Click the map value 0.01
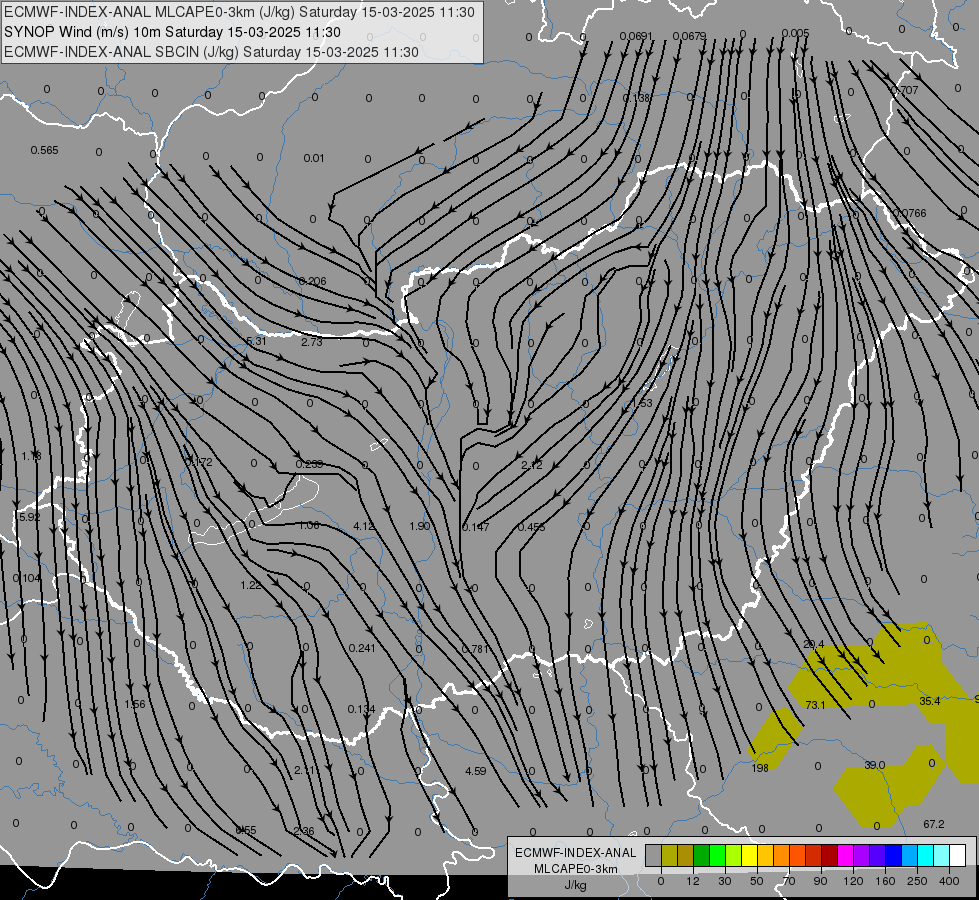The width and height of the screenshot is (979, 900). coord(314,158)
